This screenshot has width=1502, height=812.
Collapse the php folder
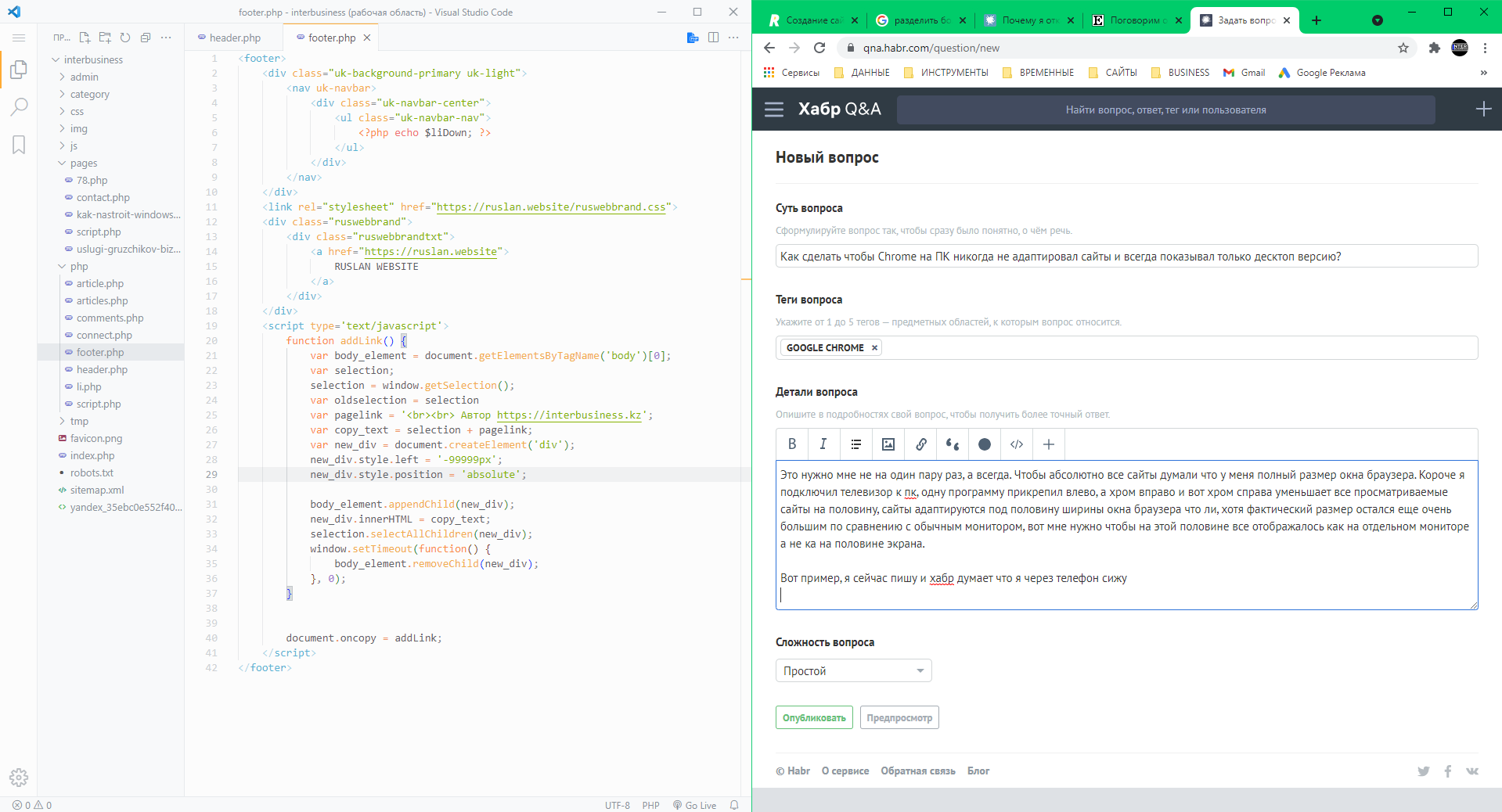pos(79,266)
